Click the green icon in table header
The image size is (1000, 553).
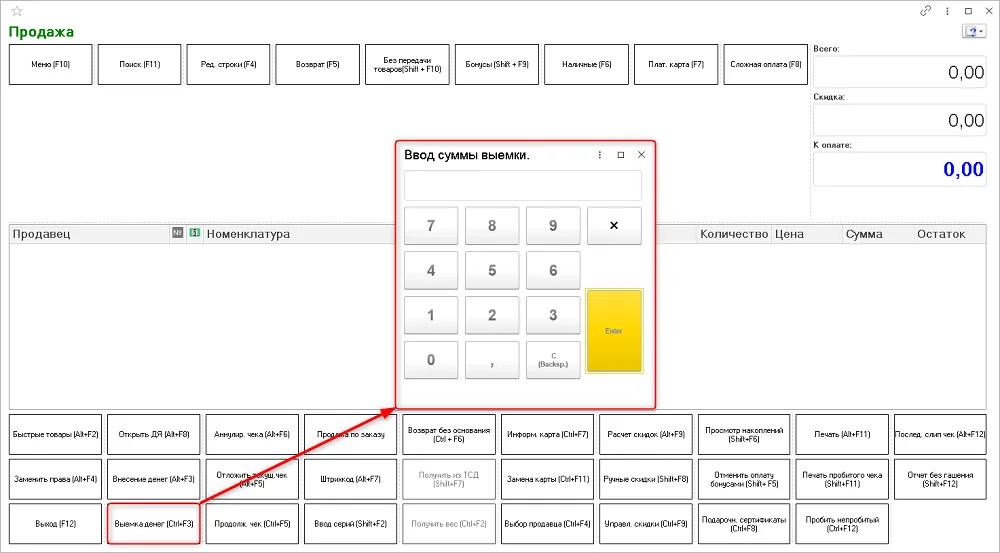tap(195, 233)
